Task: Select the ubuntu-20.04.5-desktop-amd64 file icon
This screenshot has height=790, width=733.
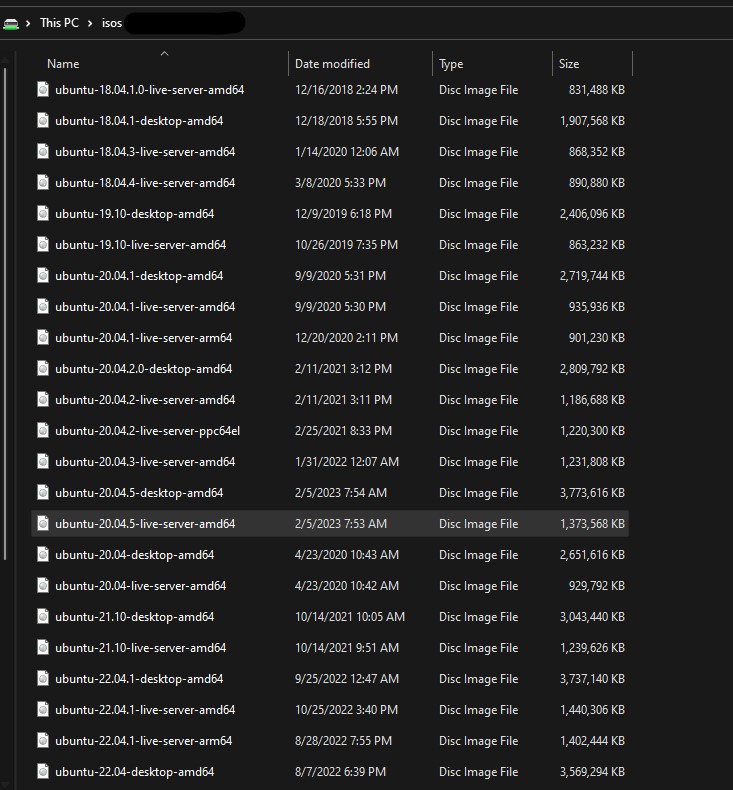Action: [43, 493]
